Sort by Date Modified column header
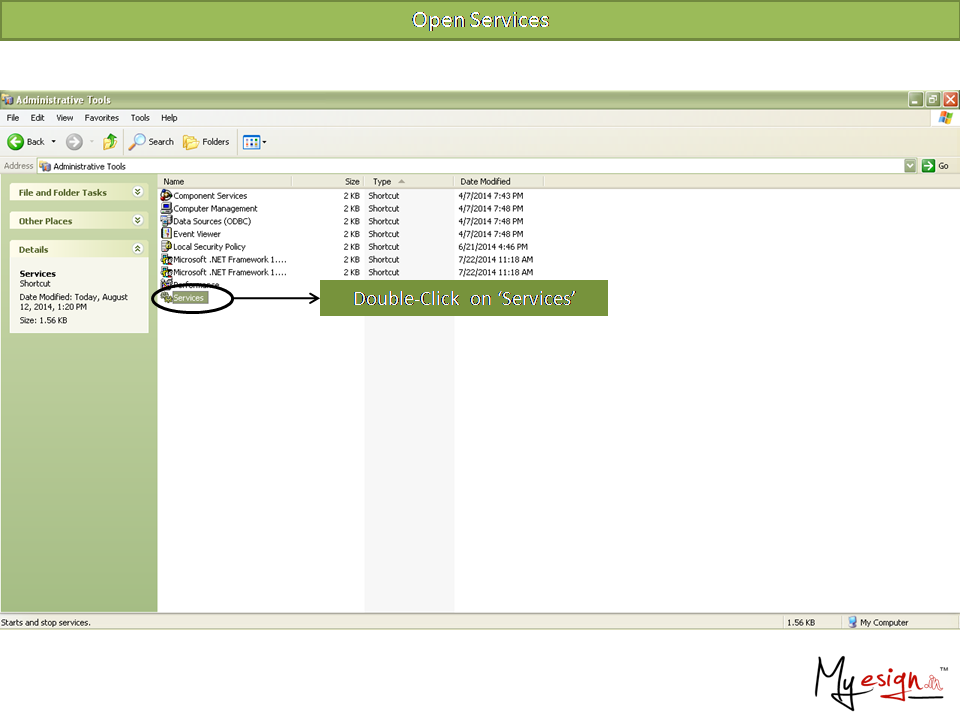This screenshot has width=960, height=720. click(x=485, y=182)
